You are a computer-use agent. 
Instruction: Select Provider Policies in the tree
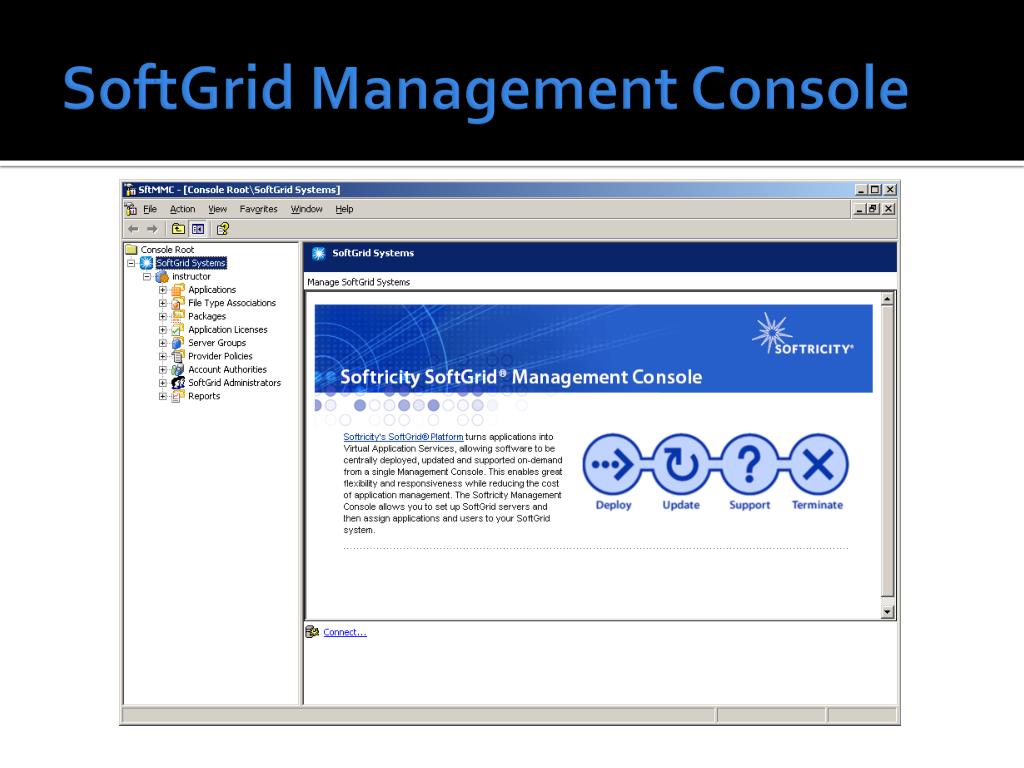coord(220,356)
